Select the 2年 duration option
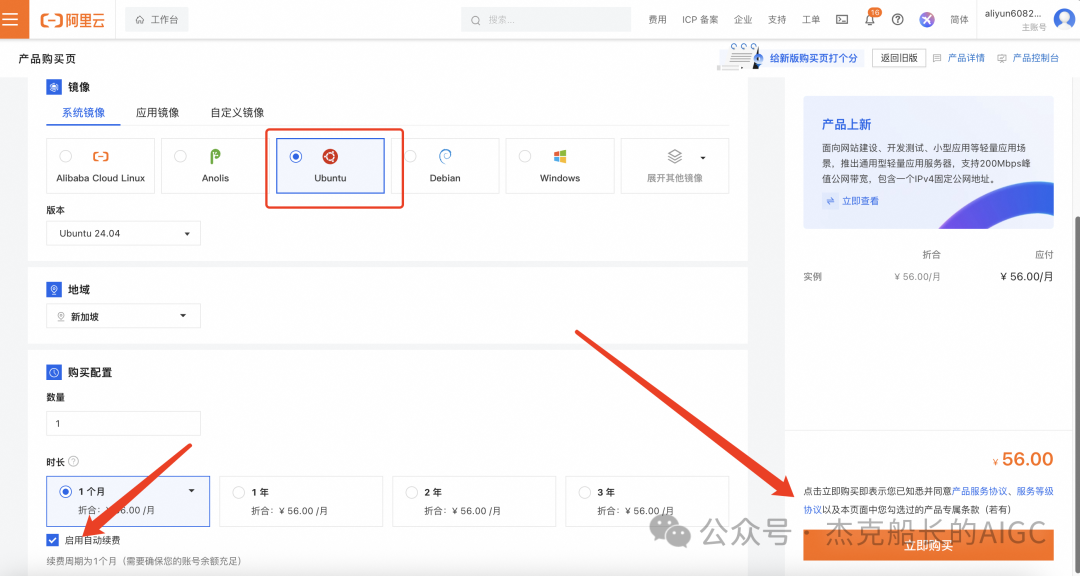The height and width of the screenshot is (576, 1080). [474, 501]
